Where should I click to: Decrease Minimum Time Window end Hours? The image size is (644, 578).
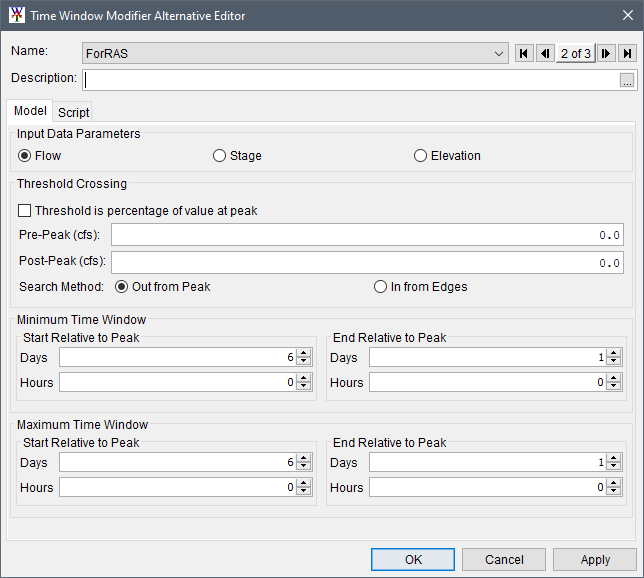click(613, 387)
